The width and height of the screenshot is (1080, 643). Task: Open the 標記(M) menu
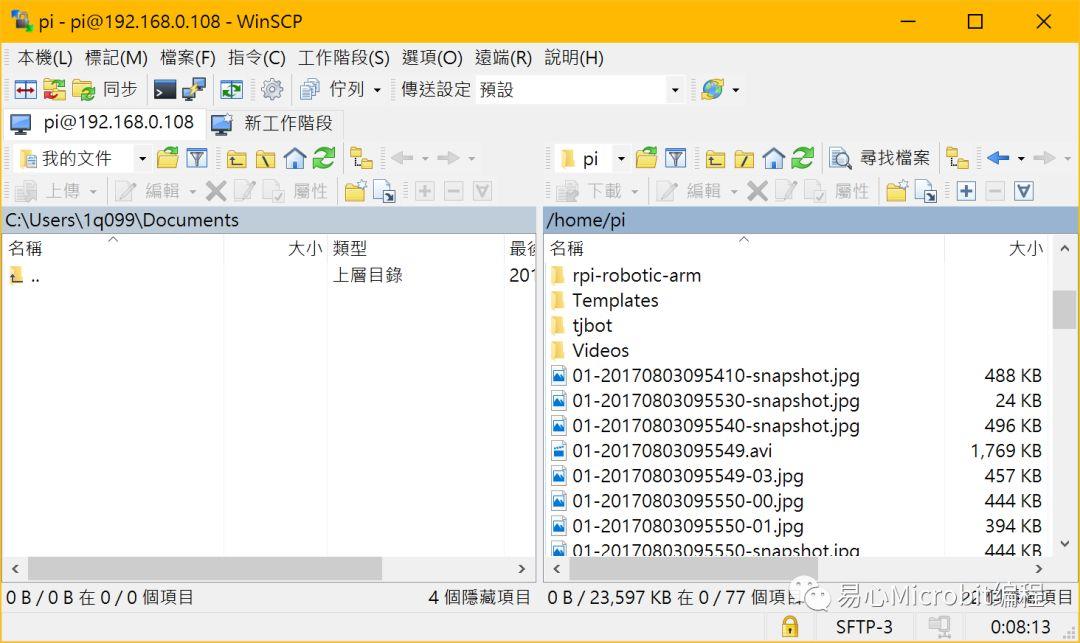click(116, 58)
